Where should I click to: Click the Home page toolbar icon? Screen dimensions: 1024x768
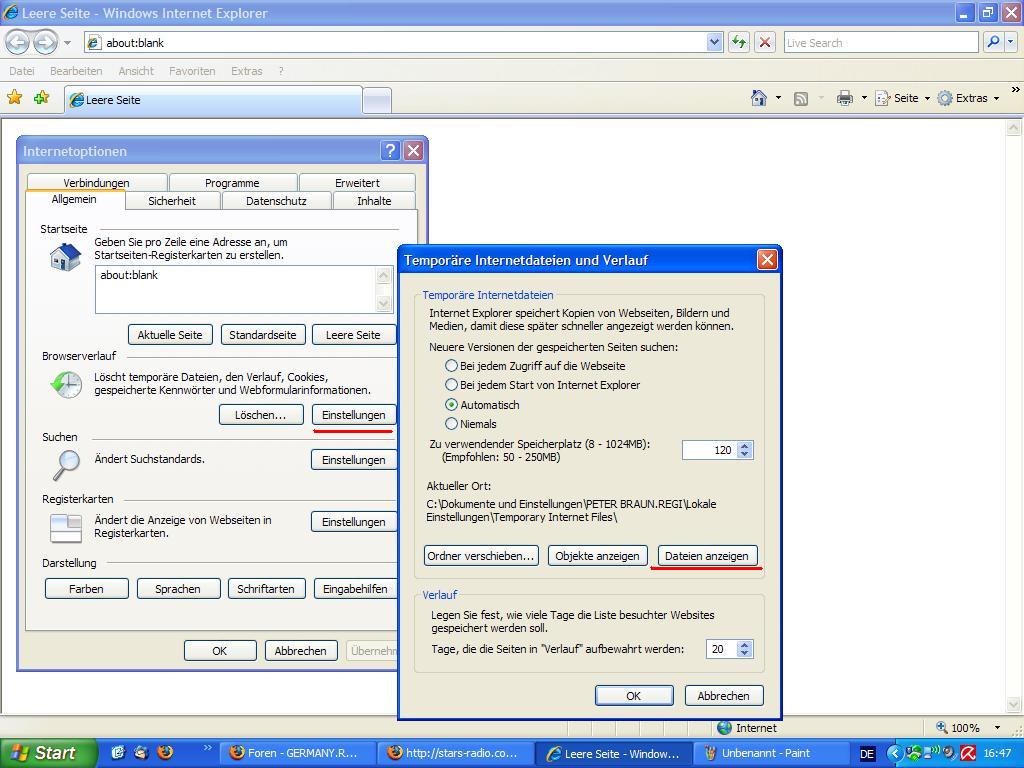click(759, 98)
